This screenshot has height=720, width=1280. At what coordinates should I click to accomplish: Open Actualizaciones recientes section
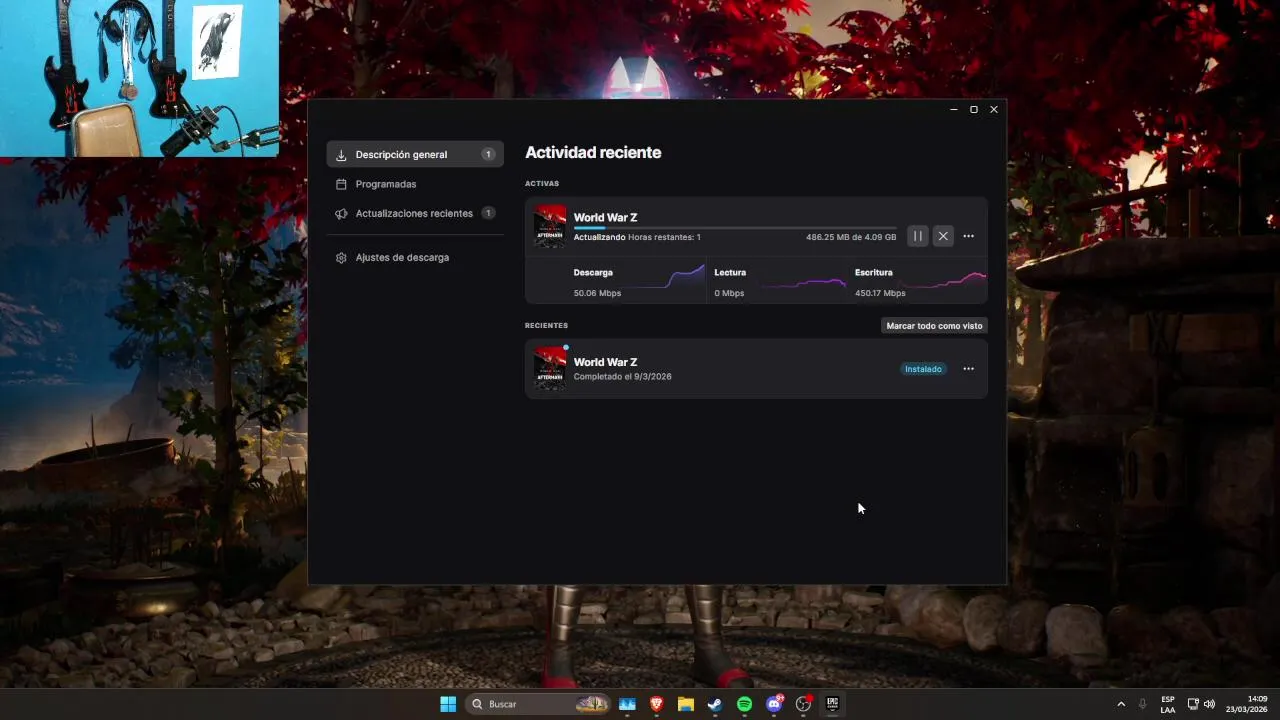coord(415,213)
